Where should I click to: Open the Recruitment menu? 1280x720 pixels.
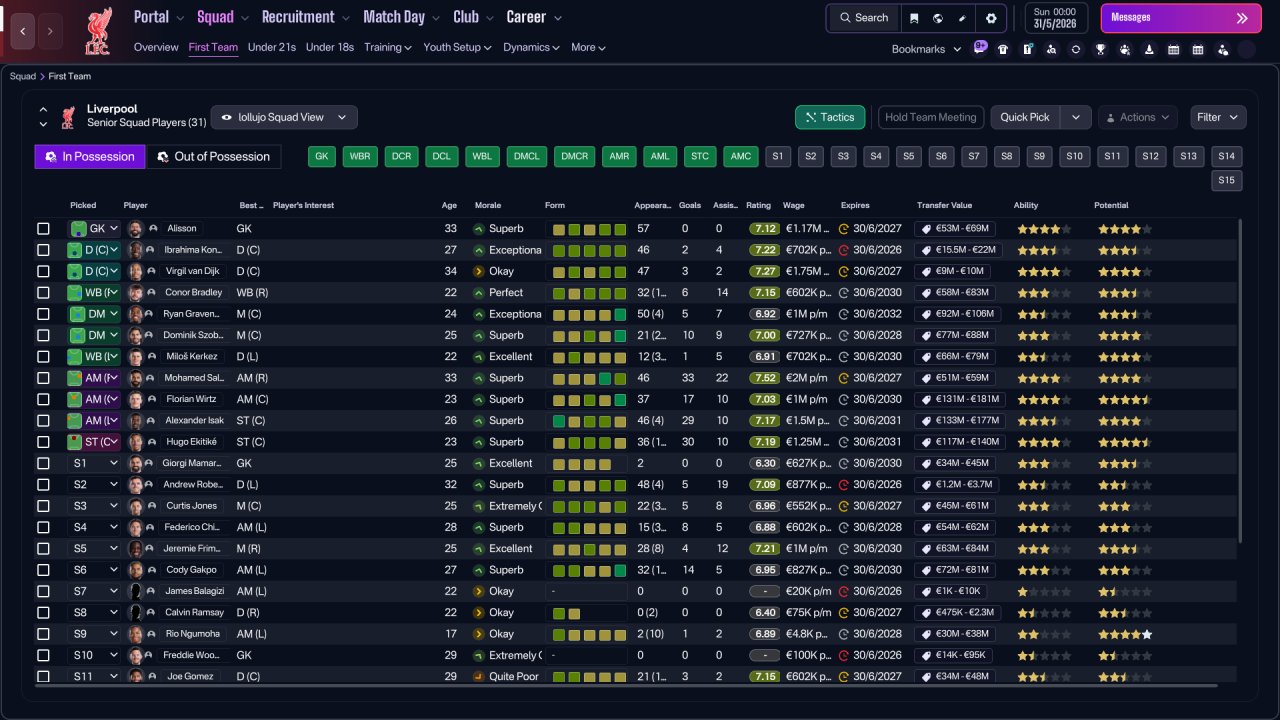pos(306,17)
